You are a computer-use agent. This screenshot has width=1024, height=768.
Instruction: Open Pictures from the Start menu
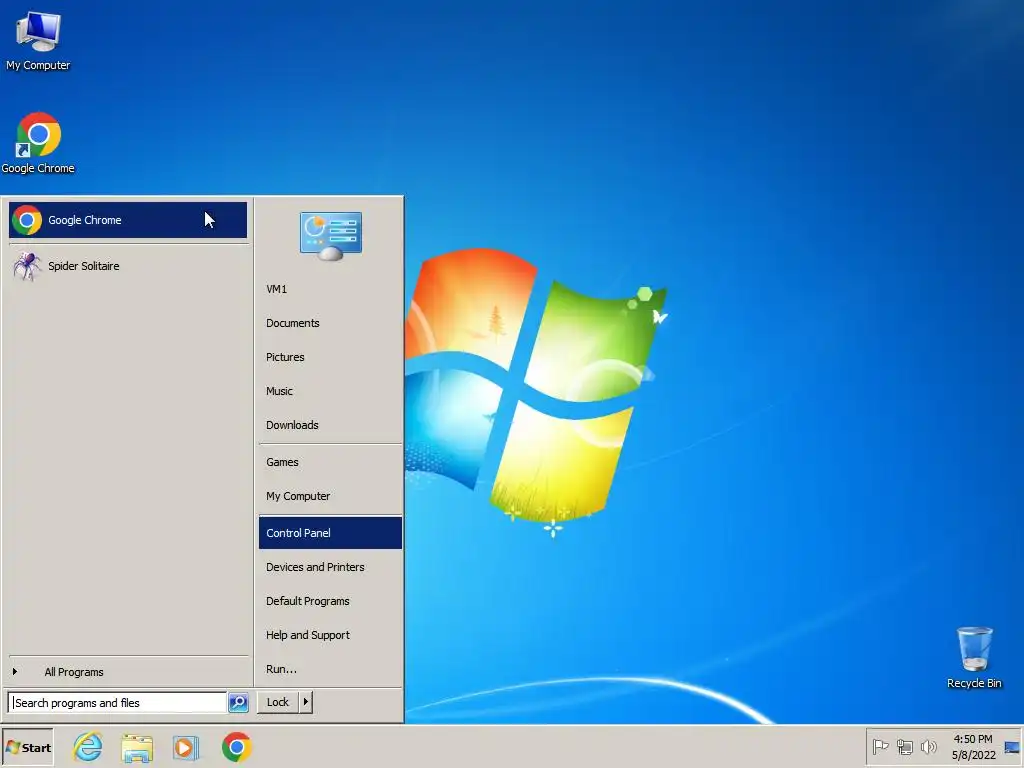tap(330, 357)
